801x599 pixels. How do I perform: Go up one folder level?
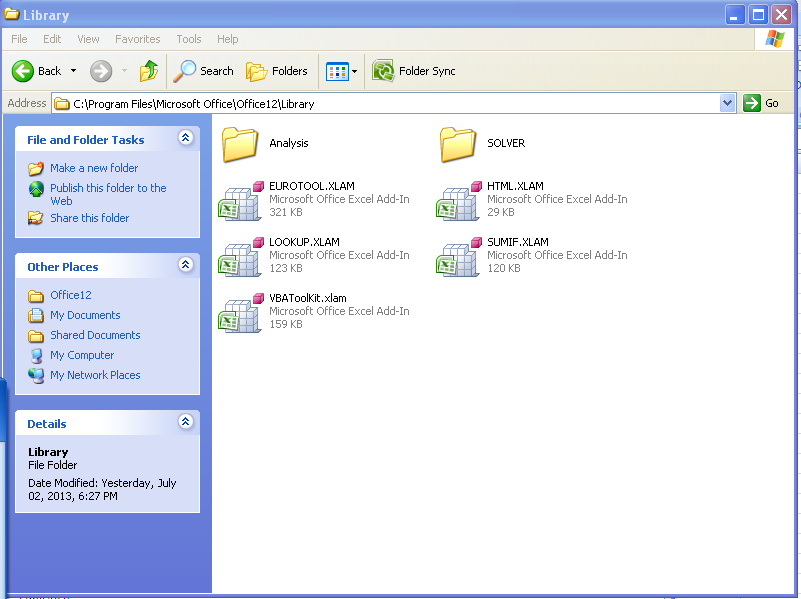pyautogui.click(x=149, y=71)
